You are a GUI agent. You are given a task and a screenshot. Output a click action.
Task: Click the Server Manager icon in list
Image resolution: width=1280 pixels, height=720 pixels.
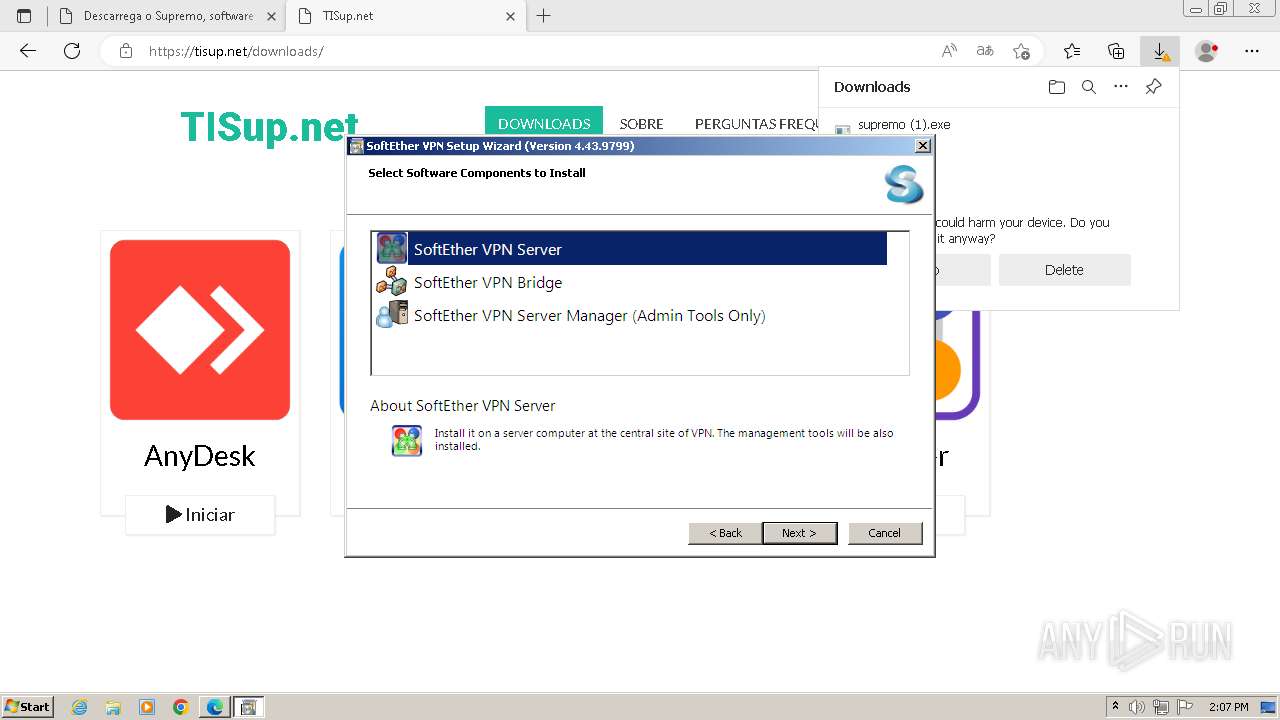click(x=392, y=315)
